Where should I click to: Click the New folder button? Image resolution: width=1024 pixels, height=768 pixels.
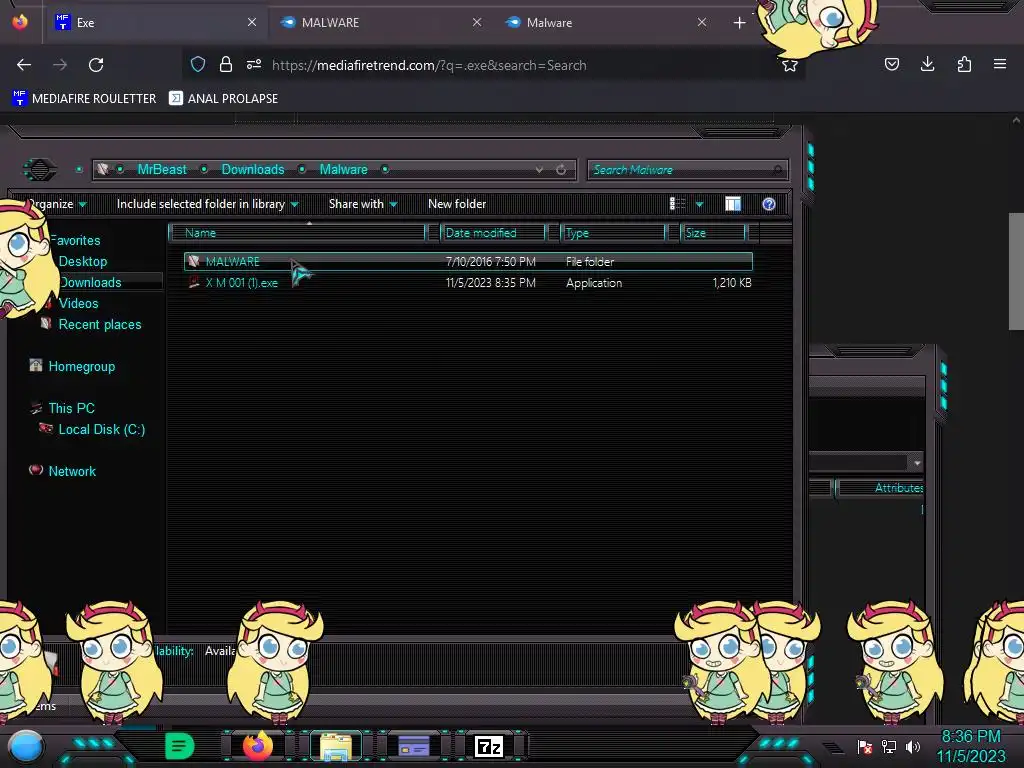(x=457, y=204)
